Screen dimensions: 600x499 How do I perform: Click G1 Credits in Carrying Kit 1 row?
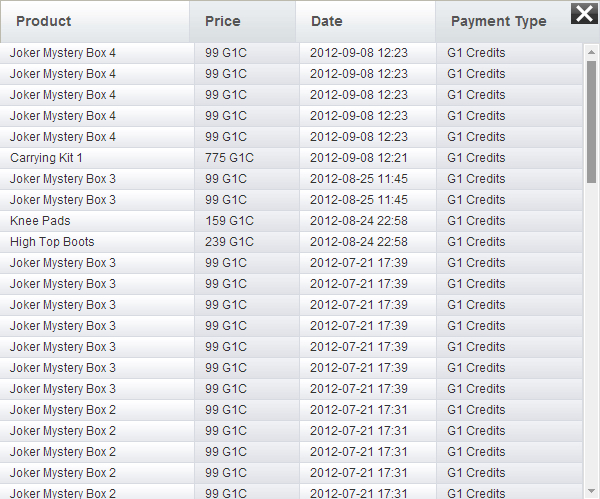pyautogui.click(x=476, y=158)
